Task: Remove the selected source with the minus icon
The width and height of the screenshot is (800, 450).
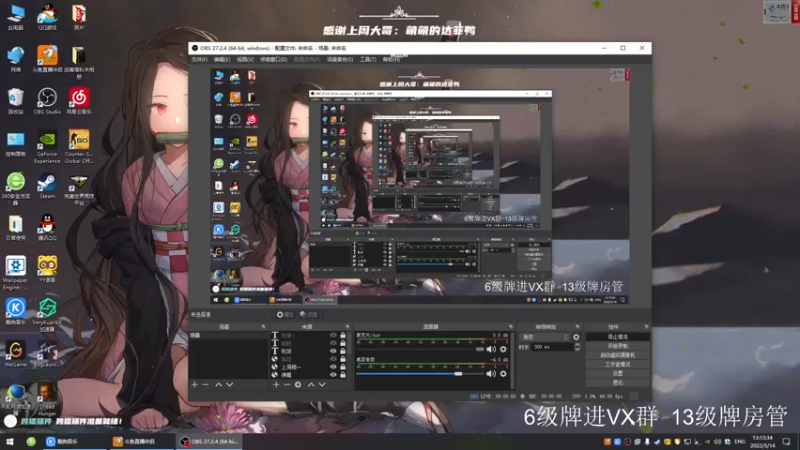Action: coord(287,384)
